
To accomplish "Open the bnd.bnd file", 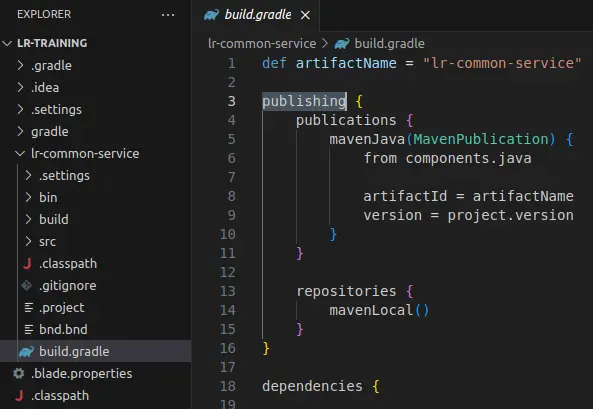I will click(x=63, y=330).
